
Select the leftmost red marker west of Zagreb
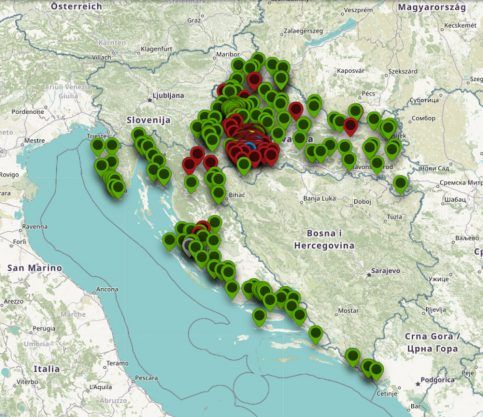pos(189,165)
